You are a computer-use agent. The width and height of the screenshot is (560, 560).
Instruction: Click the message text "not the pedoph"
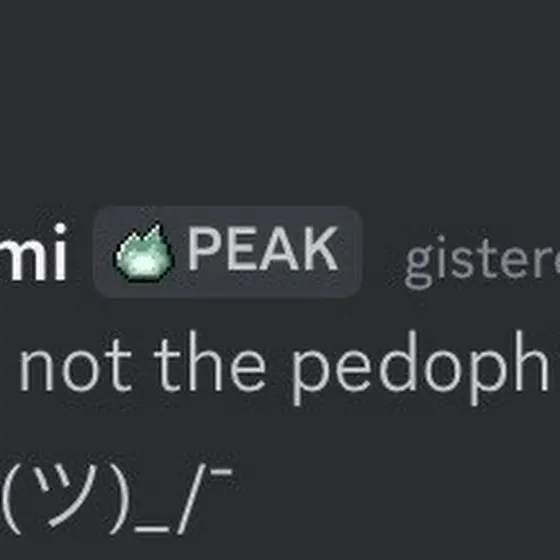(284, 367)
